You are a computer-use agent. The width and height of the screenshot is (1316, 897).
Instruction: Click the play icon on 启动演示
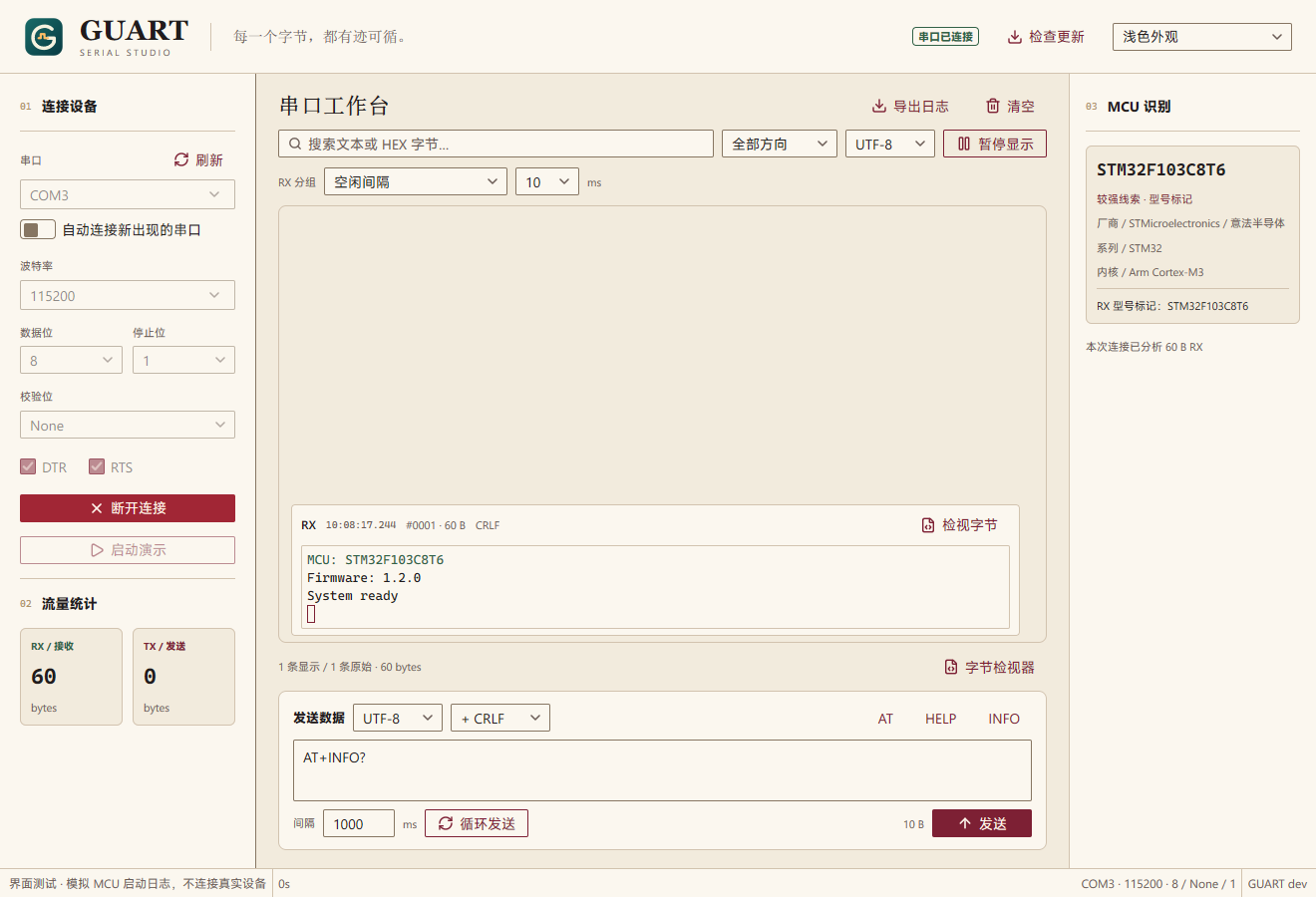click(97, 550)
